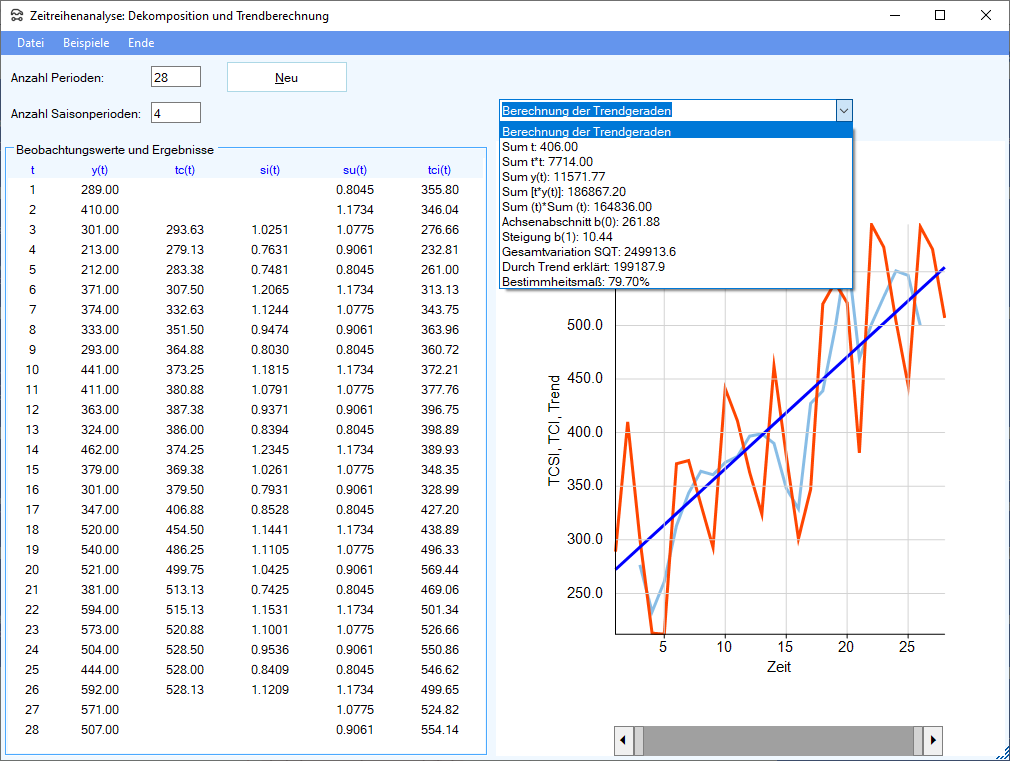
Task: Click the app icon in title bar
Action: pyautogui.click(x=16, y=16)
